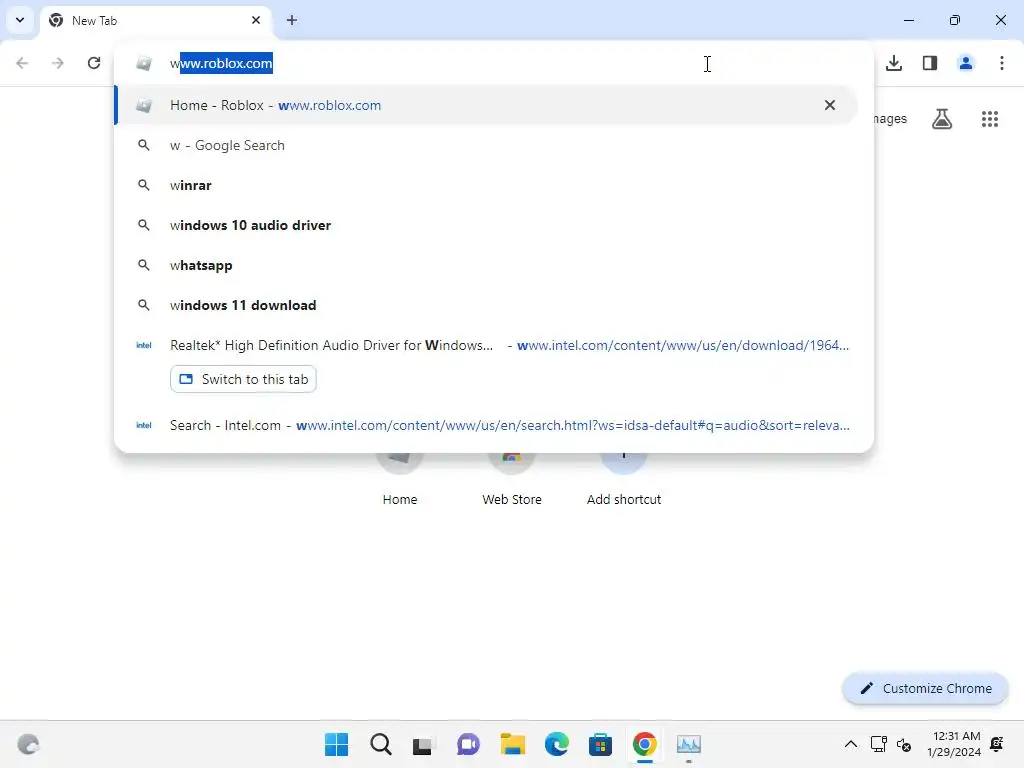
Task: Toggle the Chrome side panel
Action: 930,63
